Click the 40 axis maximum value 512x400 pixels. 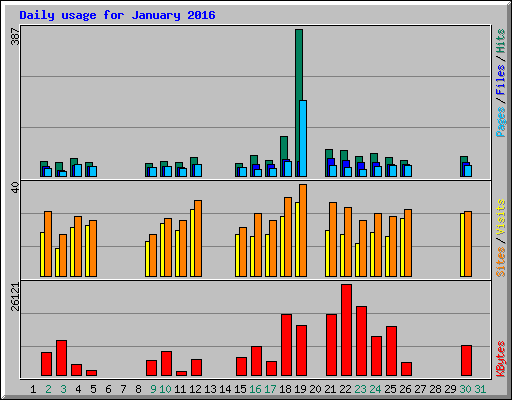[15, 187]
